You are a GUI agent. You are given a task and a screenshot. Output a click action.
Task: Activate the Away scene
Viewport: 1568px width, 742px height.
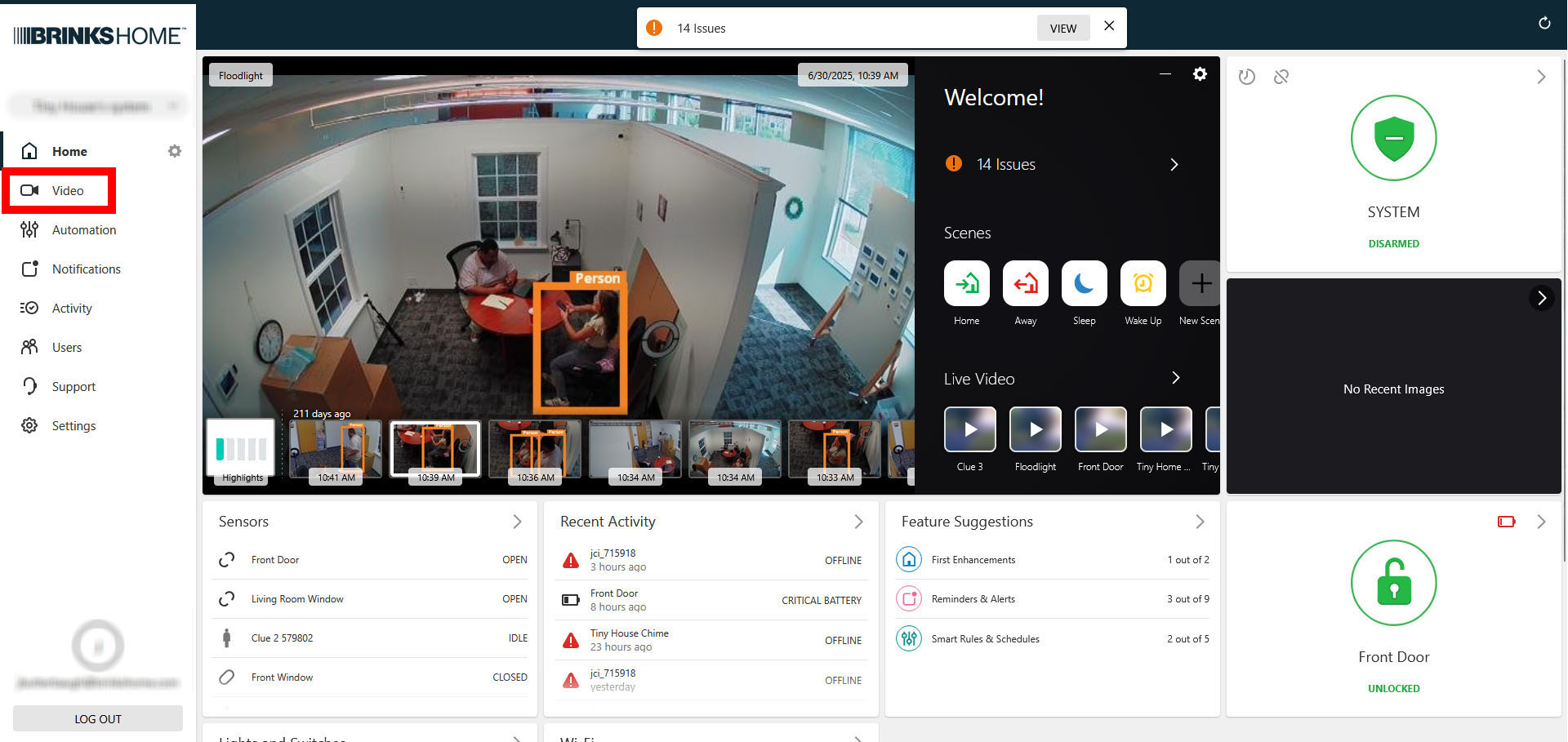coord(1026,283)
